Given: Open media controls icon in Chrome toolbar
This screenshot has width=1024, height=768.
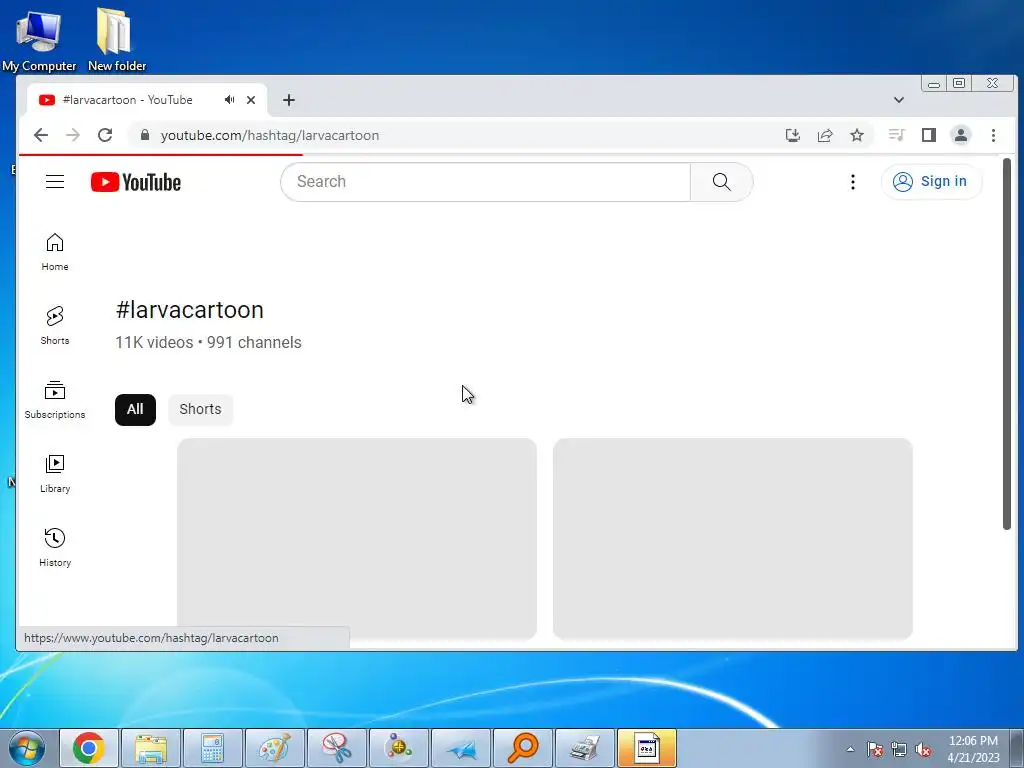Looking at the screenshot, I should click(897, 135).
